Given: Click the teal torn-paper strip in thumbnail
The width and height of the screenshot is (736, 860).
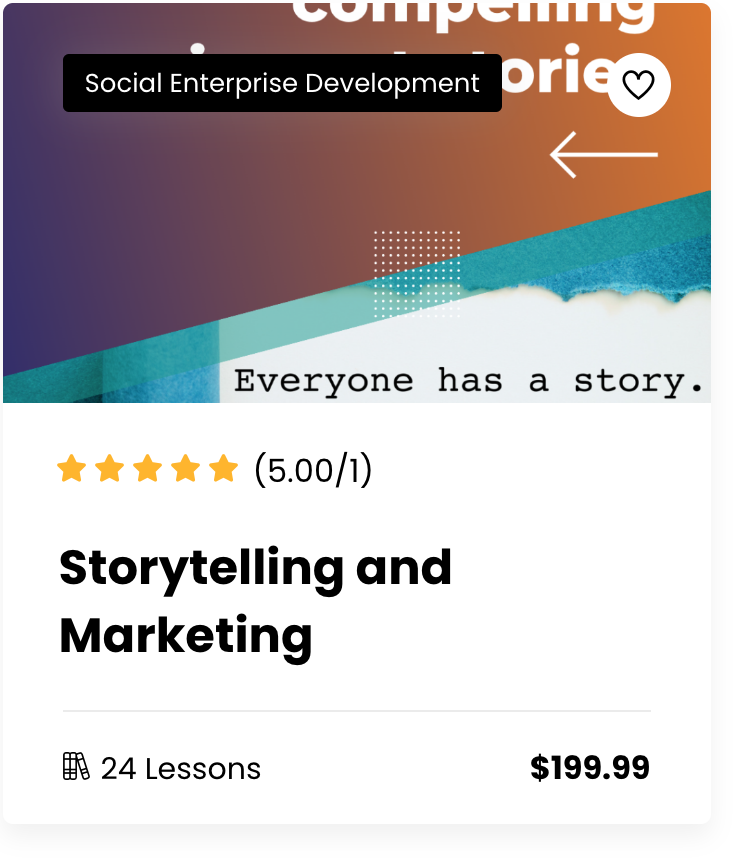Looking at the screenshot, I should click(640, 240).
